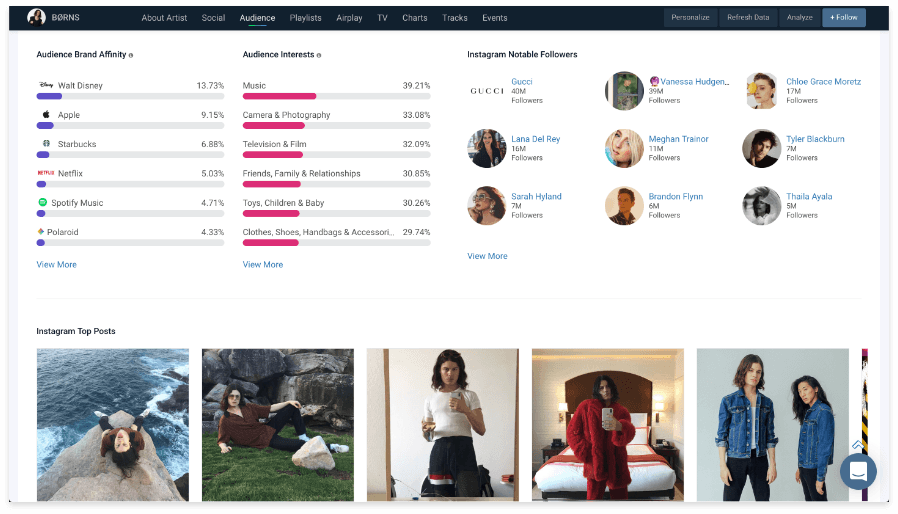Viewport: 898px width, 514px height.
Task: Click the Audience Brand Affinity info icon
Action: (131, 55)
